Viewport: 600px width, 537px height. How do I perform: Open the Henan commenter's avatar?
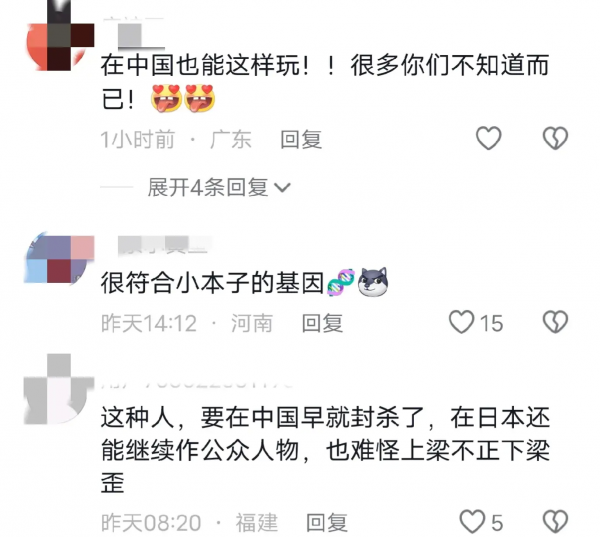click(59, 259)
